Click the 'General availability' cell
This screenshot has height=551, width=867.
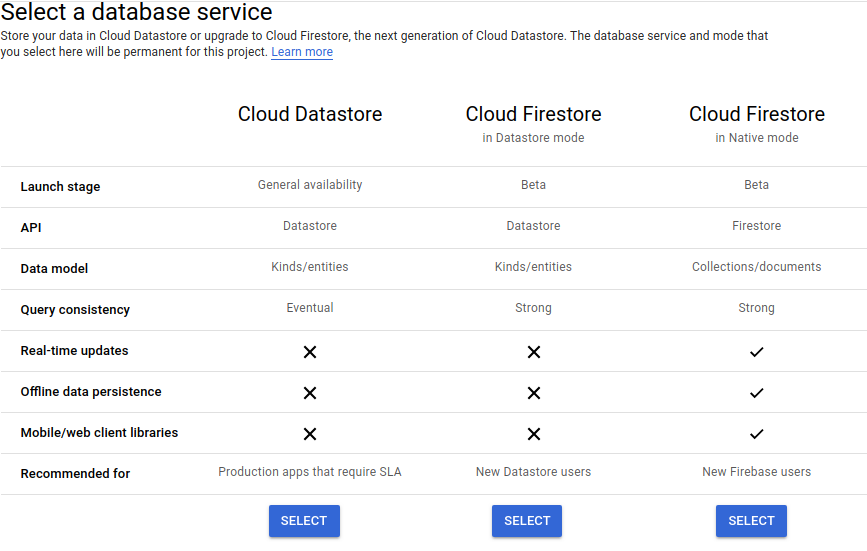tap(310, 185)
